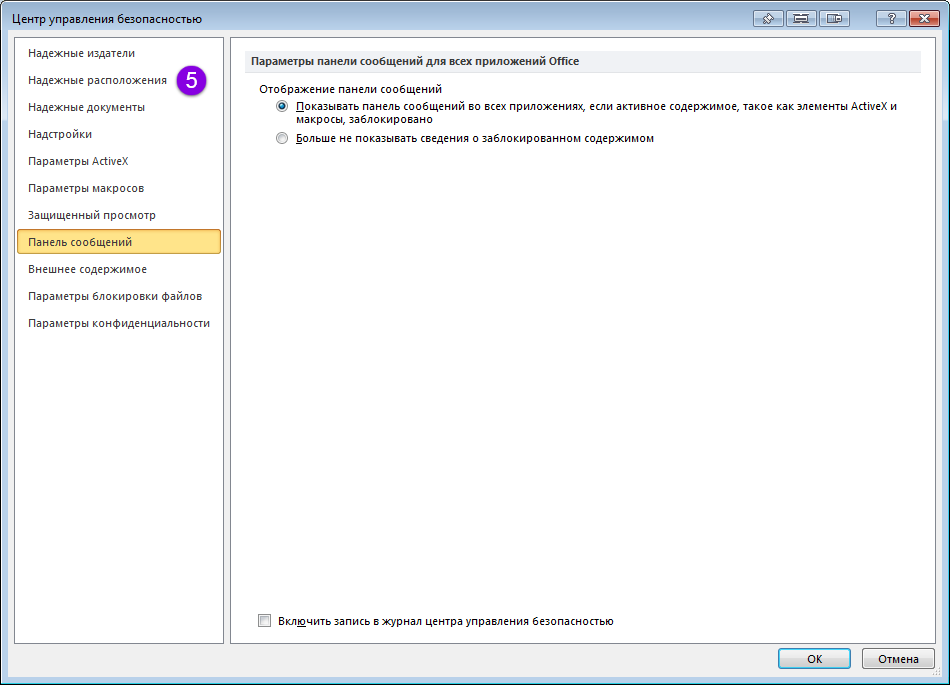Select the option Показывать панель сообщений во всех приложениях
950x685 pixels.
pyautogui.click(x=282, y=107)
